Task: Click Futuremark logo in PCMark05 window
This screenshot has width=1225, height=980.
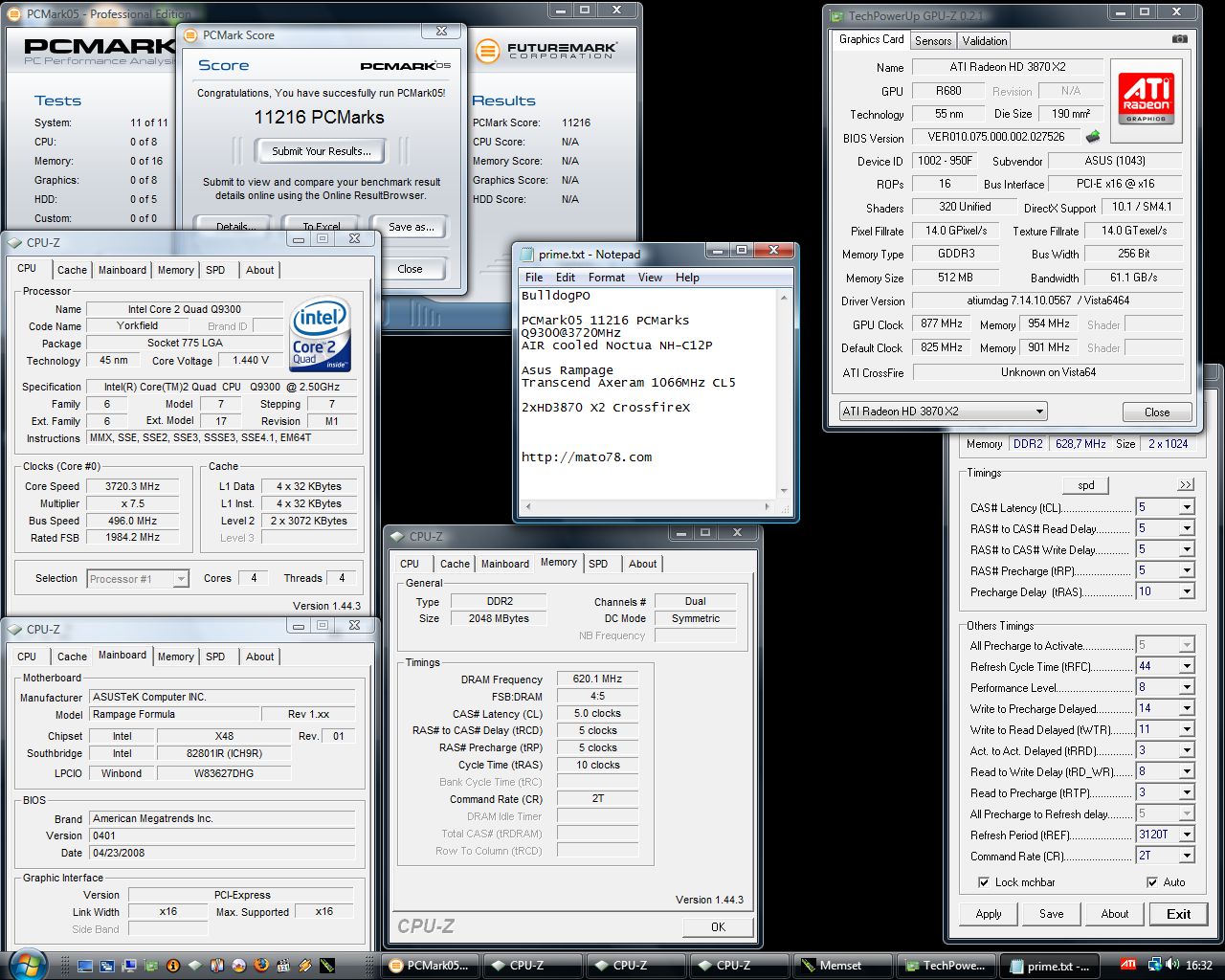Action: point(546,50)
